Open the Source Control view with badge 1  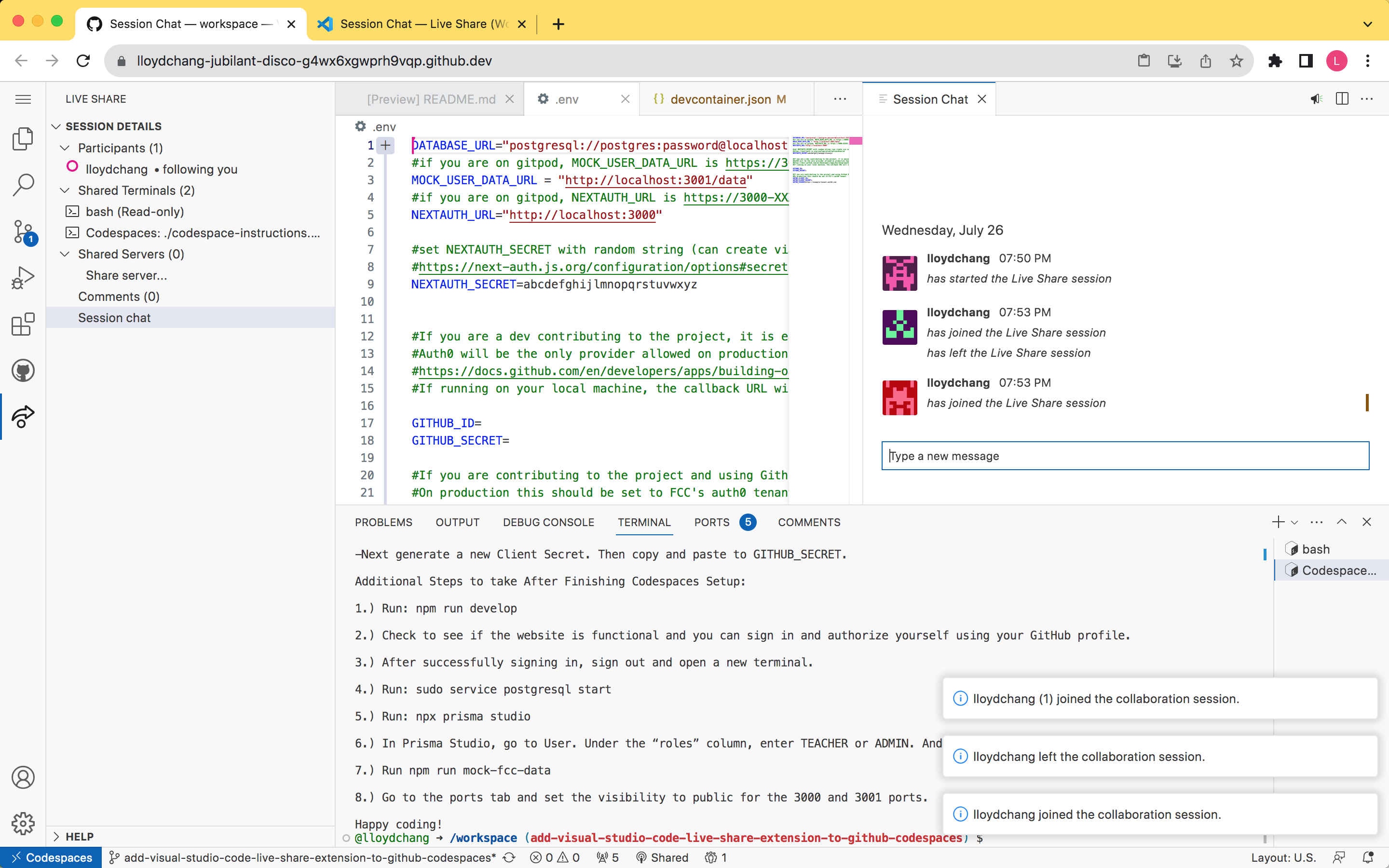click(23, 232)
